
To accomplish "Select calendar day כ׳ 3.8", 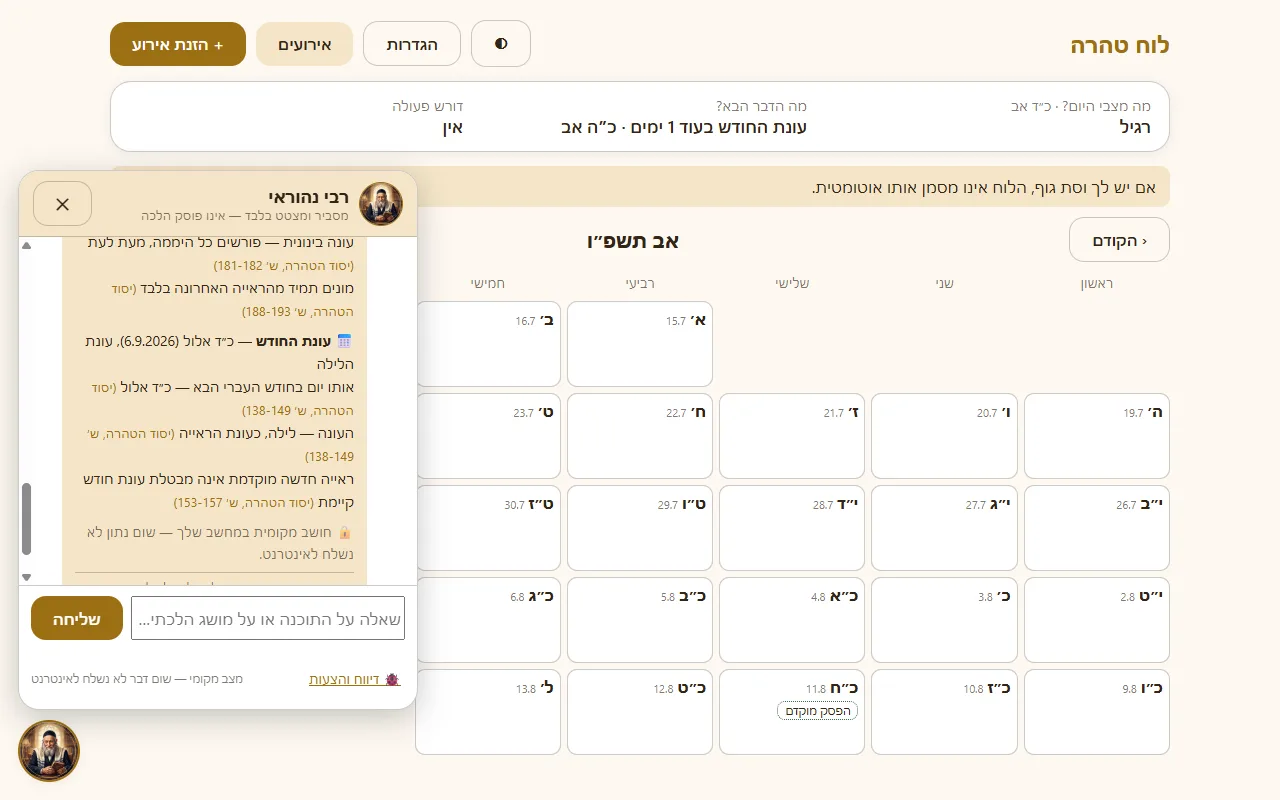I will click(x=944, y=620).
